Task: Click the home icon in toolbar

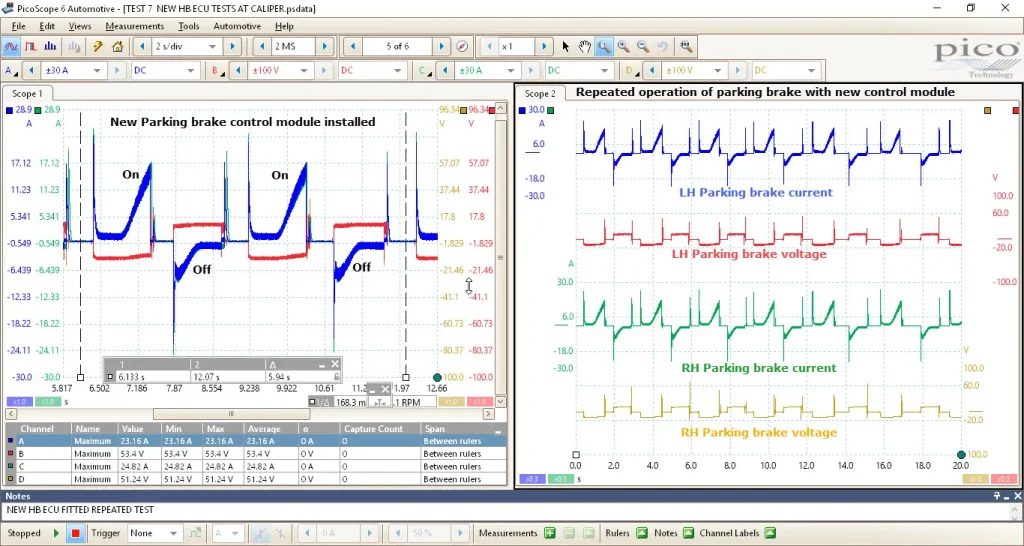Action: click(118, 46)
